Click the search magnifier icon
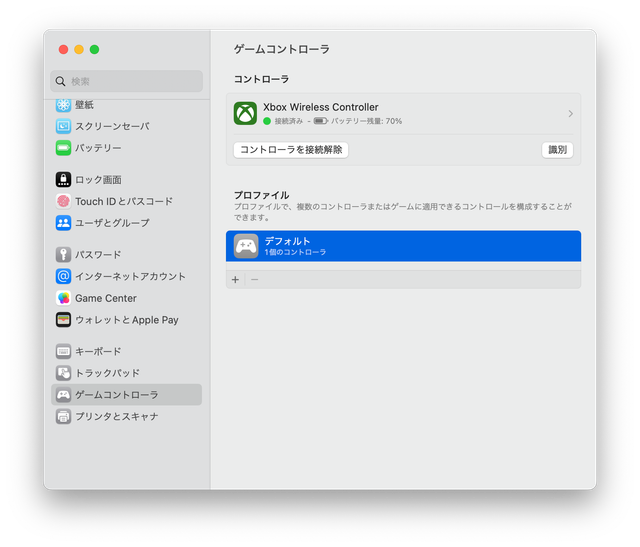Viewport: 640px width, 547px height. coord(60,81)
